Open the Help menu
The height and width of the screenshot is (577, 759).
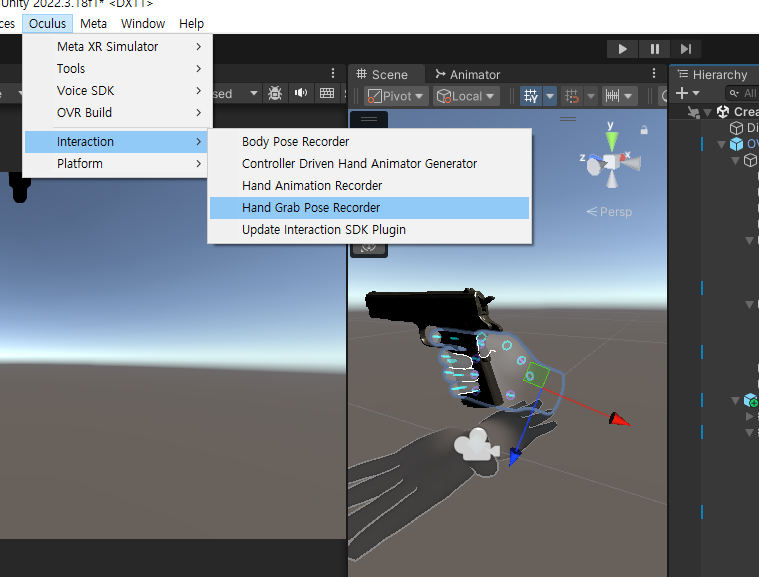[191, 23]
